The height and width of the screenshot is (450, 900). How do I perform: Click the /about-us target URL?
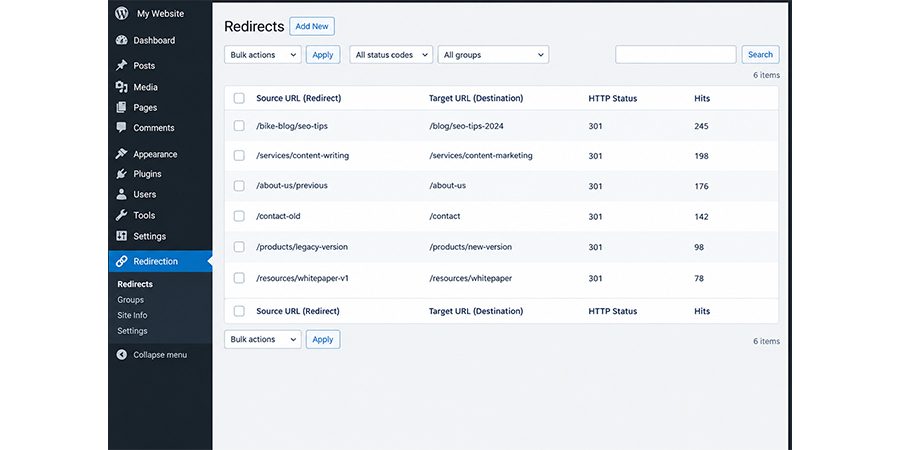(447, 185)
